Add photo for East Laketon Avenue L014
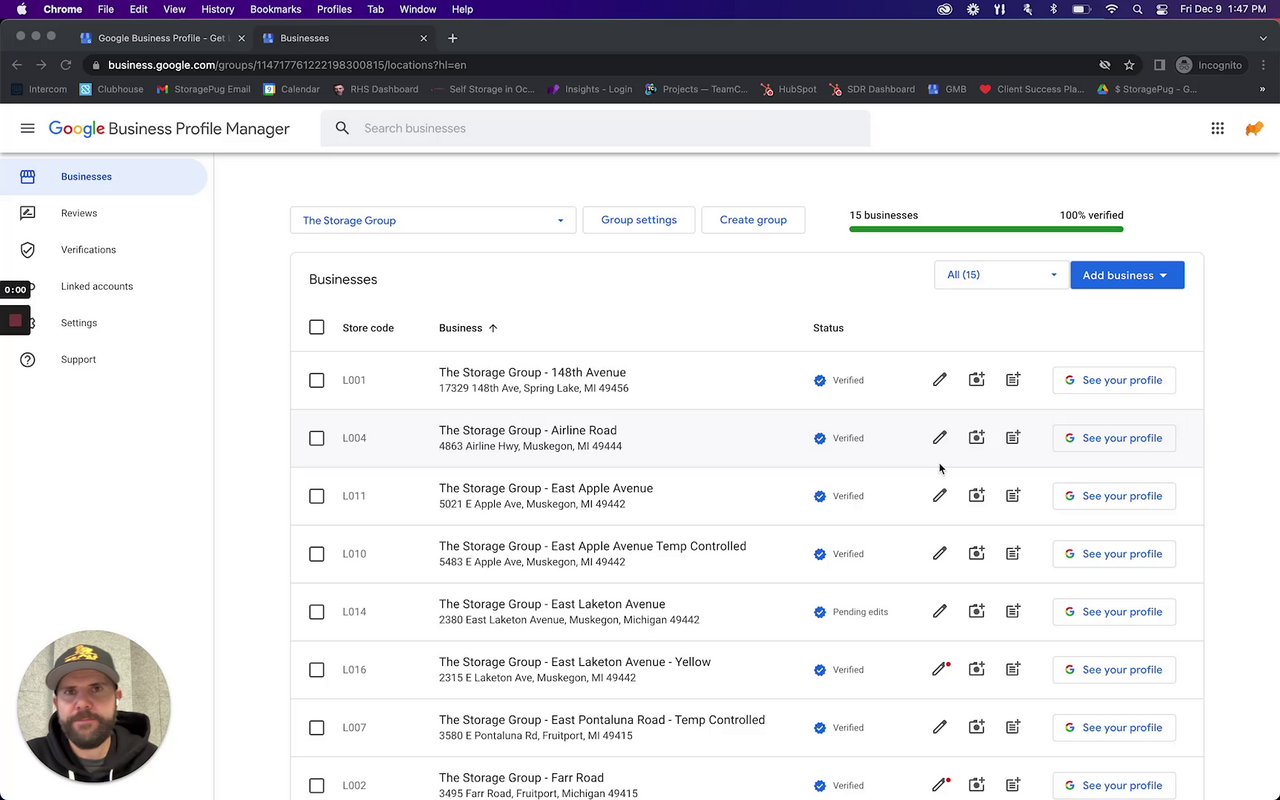This screenshot has height=800, width=1280. pyautogui.click(x=977, y=612)
